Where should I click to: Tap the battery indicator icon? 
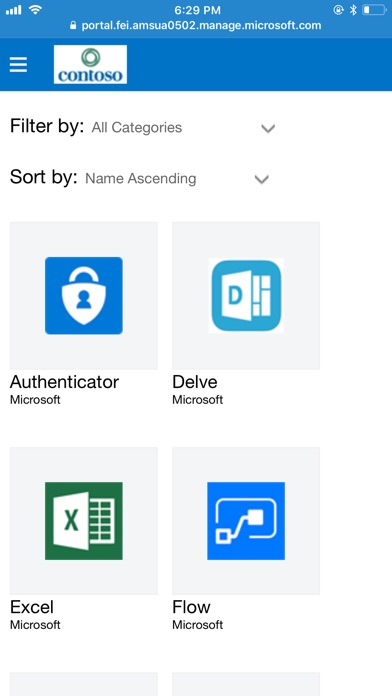pyautogui.click(x=374, y=10)
